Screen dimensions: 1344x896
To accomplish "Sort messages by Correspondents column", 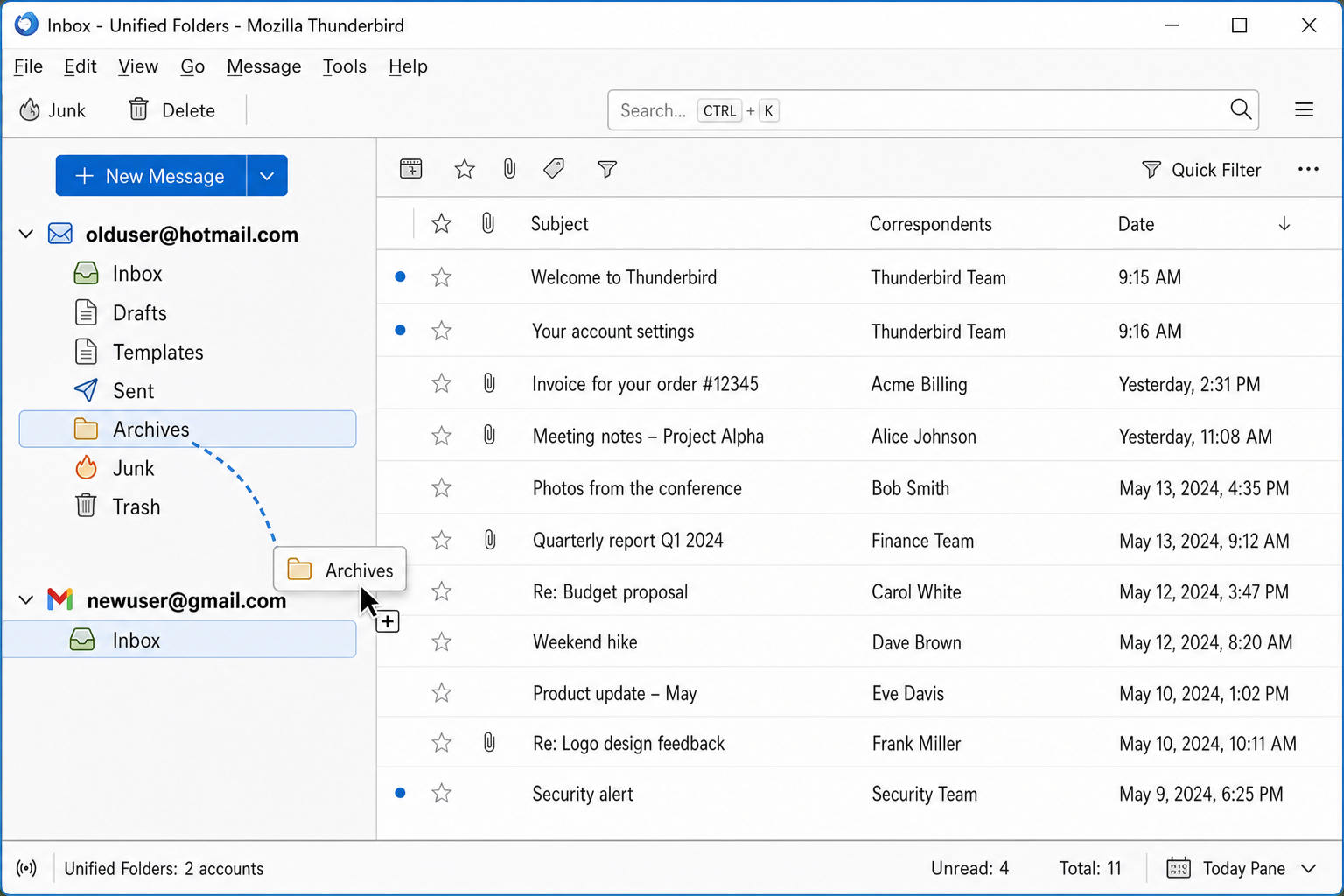I will tap(930, 224).
